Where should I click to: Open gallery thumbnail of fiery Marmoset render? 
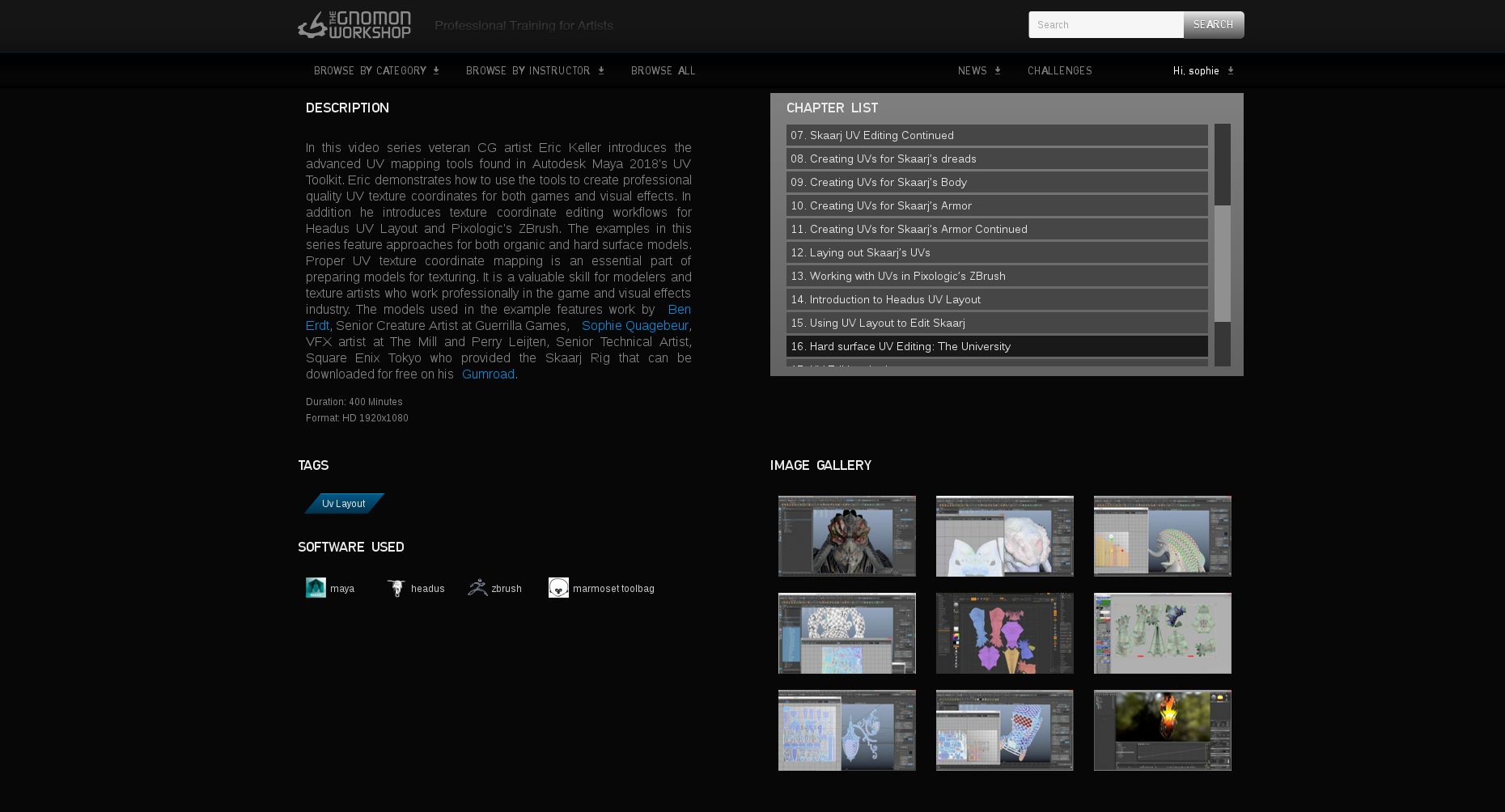[1163, 730]
